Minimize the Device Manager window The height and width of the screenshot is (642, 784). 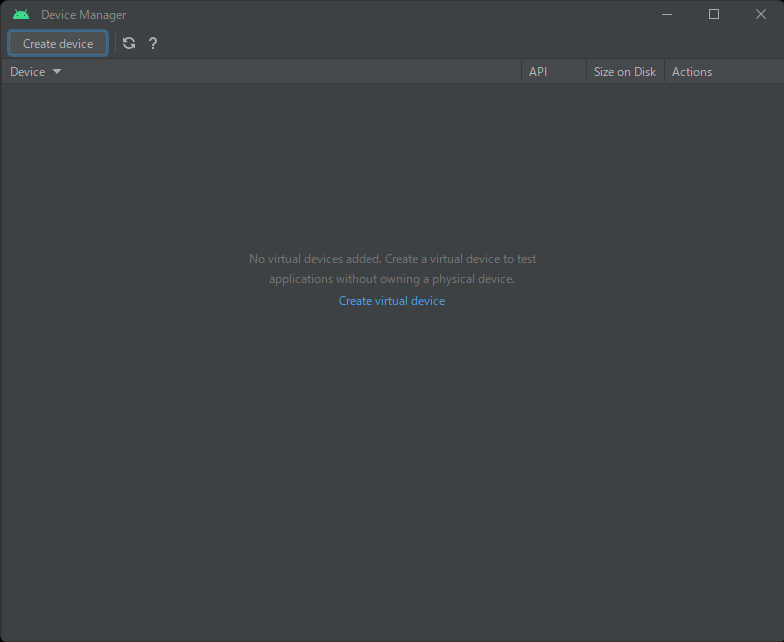tap(667, 14)
